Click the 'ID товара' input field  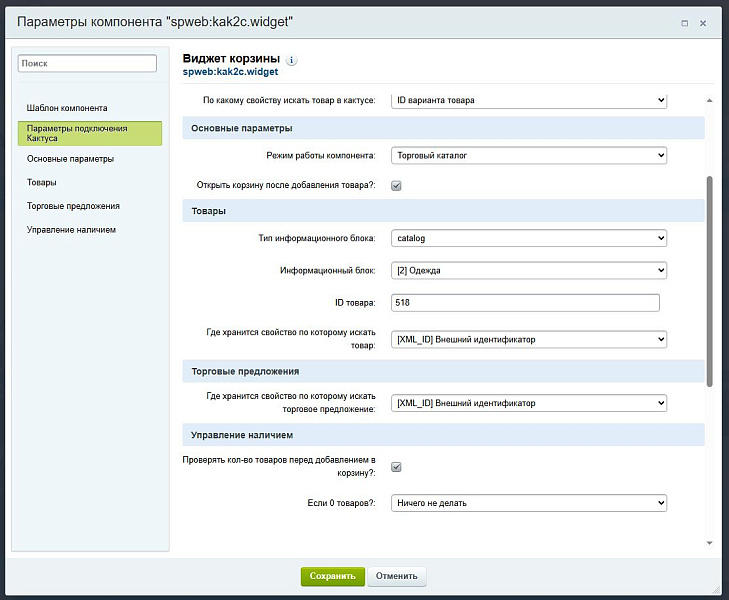(525, 303)
